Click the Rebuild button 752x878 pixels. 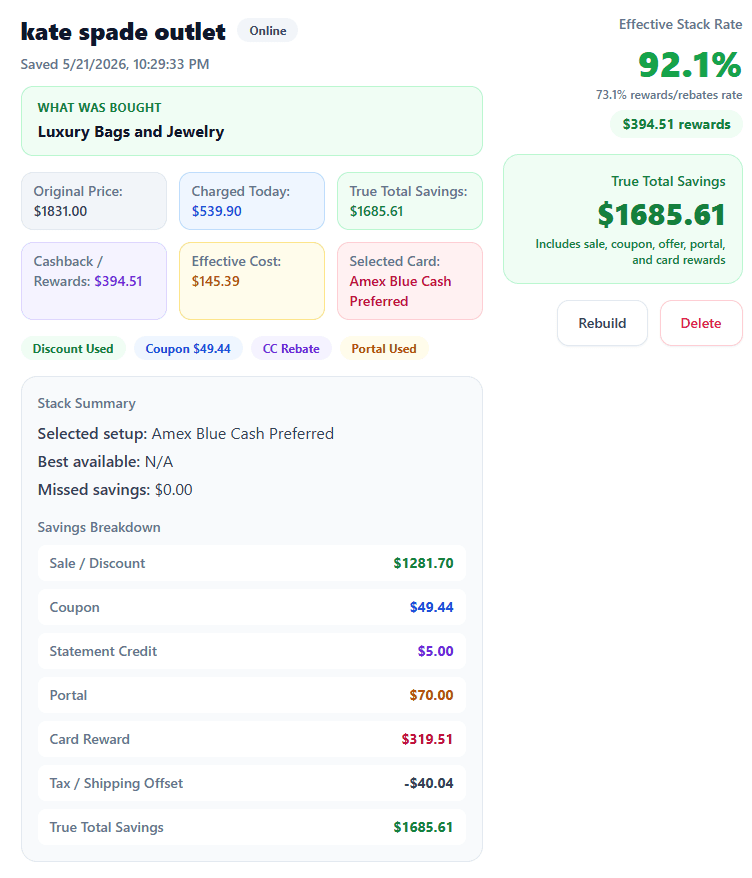(602, 323)
